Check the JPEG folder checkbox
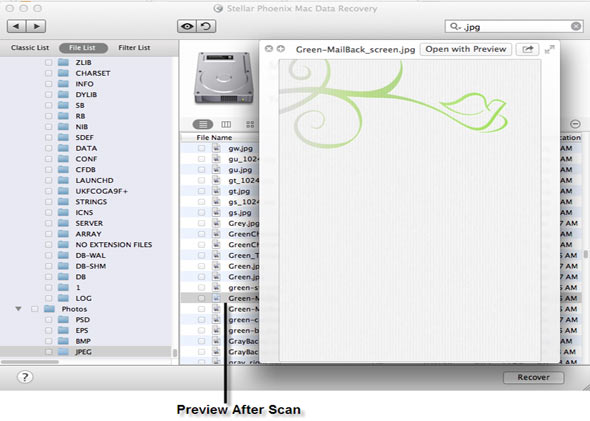The image size is (590, 421). click(x=49, y=352)
